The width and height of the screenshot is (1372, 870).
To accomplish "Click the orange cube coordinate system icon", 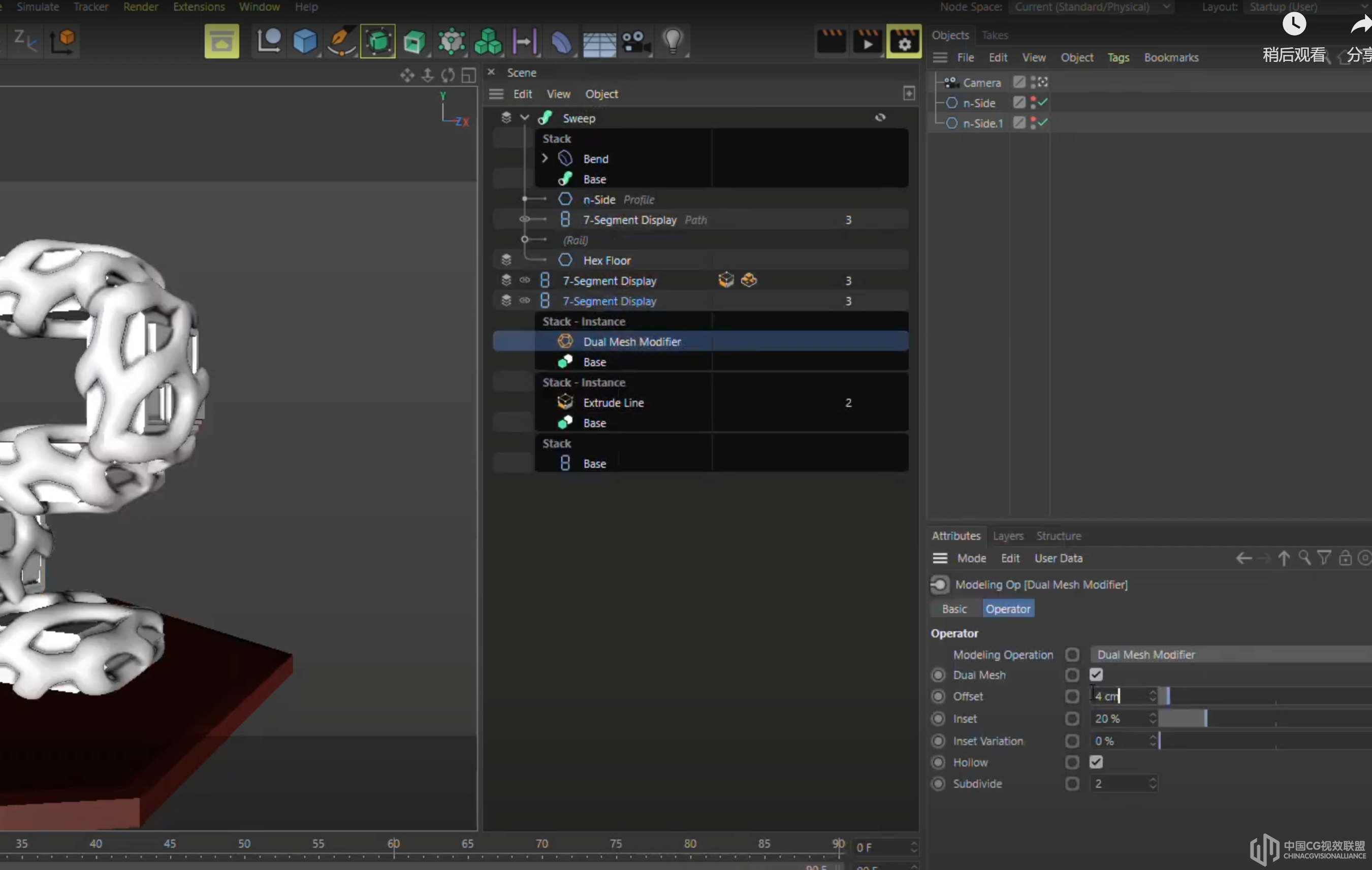I will [62, 41].
